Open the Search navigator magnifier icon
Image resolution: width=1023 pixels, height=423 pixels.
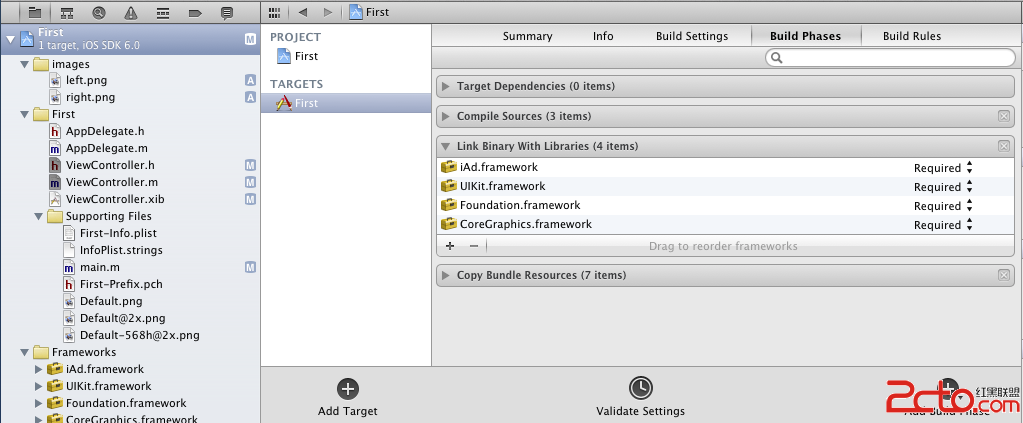pyautogui.click(x=99, y=13)
